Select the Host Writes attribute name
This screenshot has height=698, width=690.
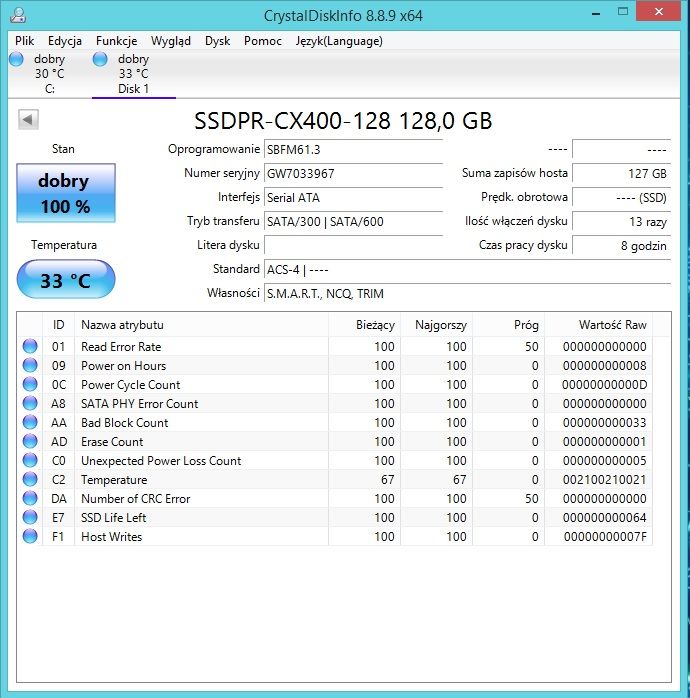tap(111, 537)
